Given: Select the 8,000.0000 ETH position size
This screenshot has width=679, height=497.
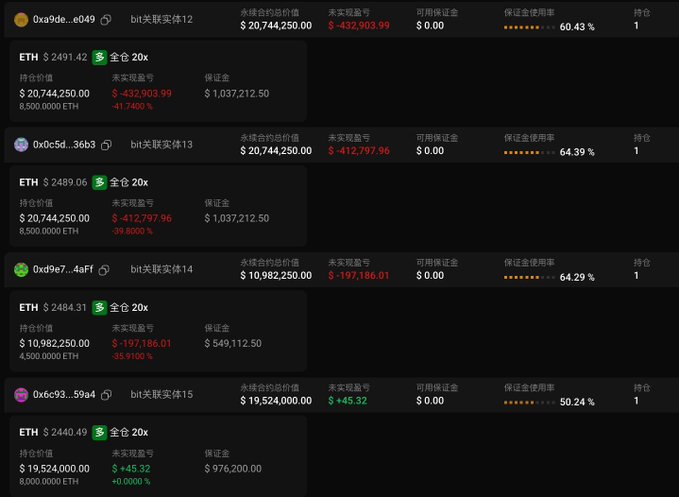Looking at the screenshot, I should click(49, 481).
